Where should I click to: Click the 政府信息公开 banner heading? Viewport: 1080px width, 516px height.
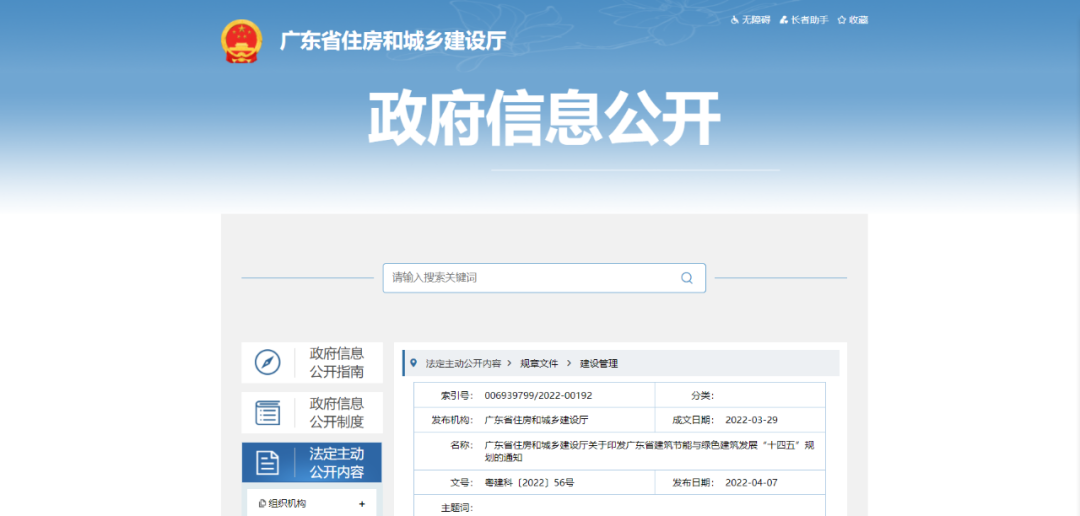tap(544, 120)
